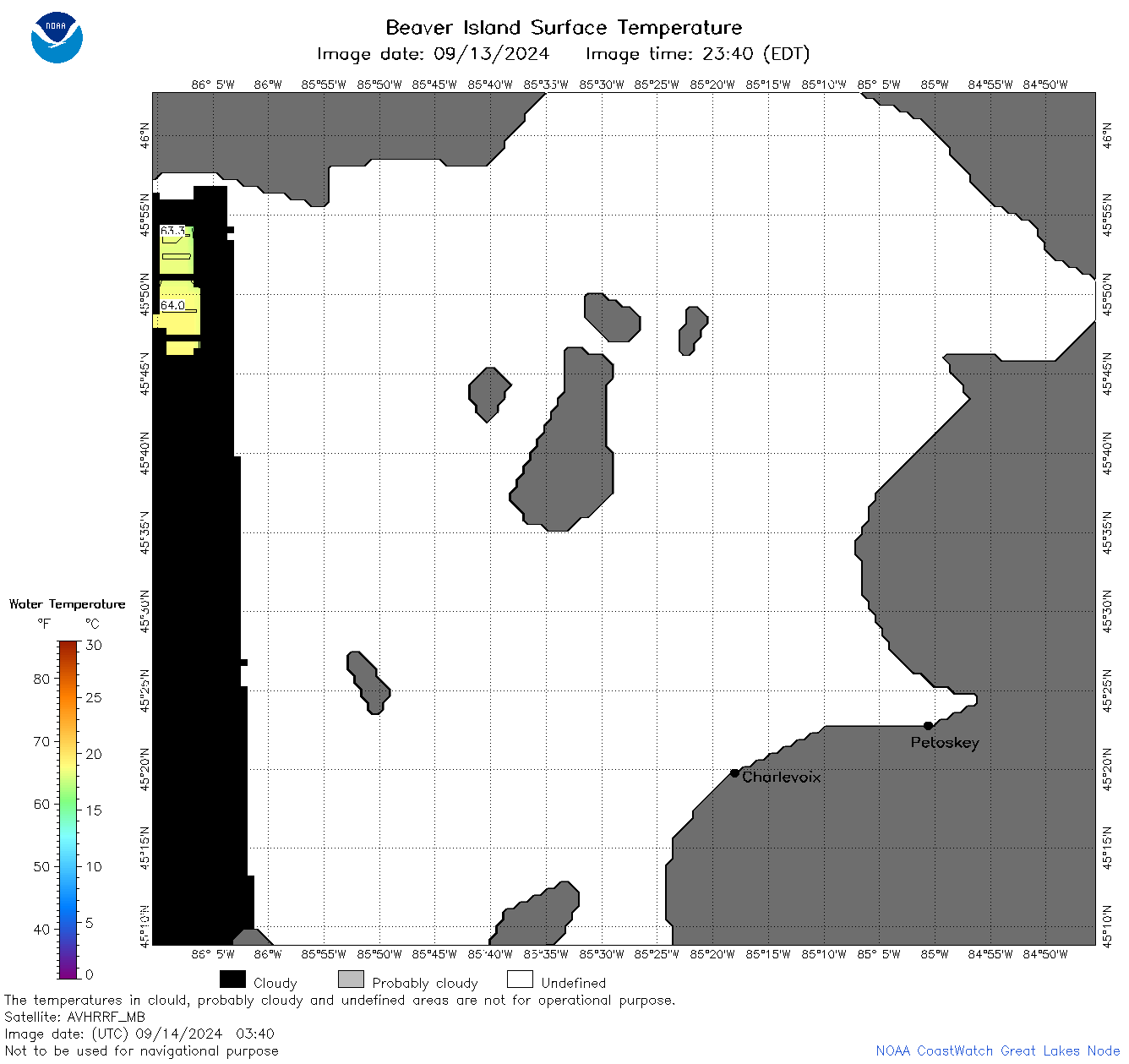Click the Water Temperature legend heading
The height and width of the screenshot is (1064, 1129).
67,604
